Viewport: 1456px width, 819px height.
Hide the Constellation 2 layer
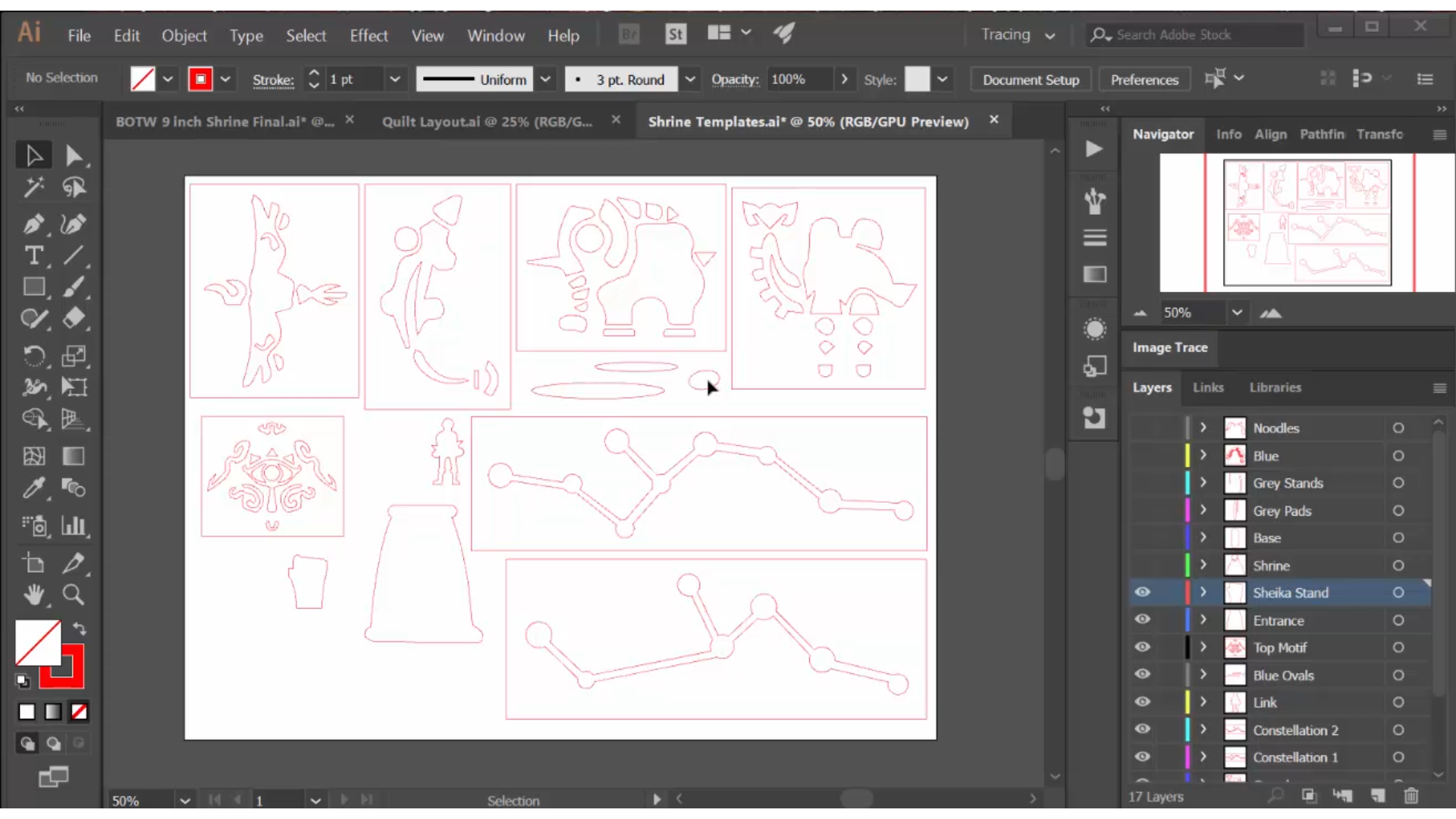point(1142,730)
